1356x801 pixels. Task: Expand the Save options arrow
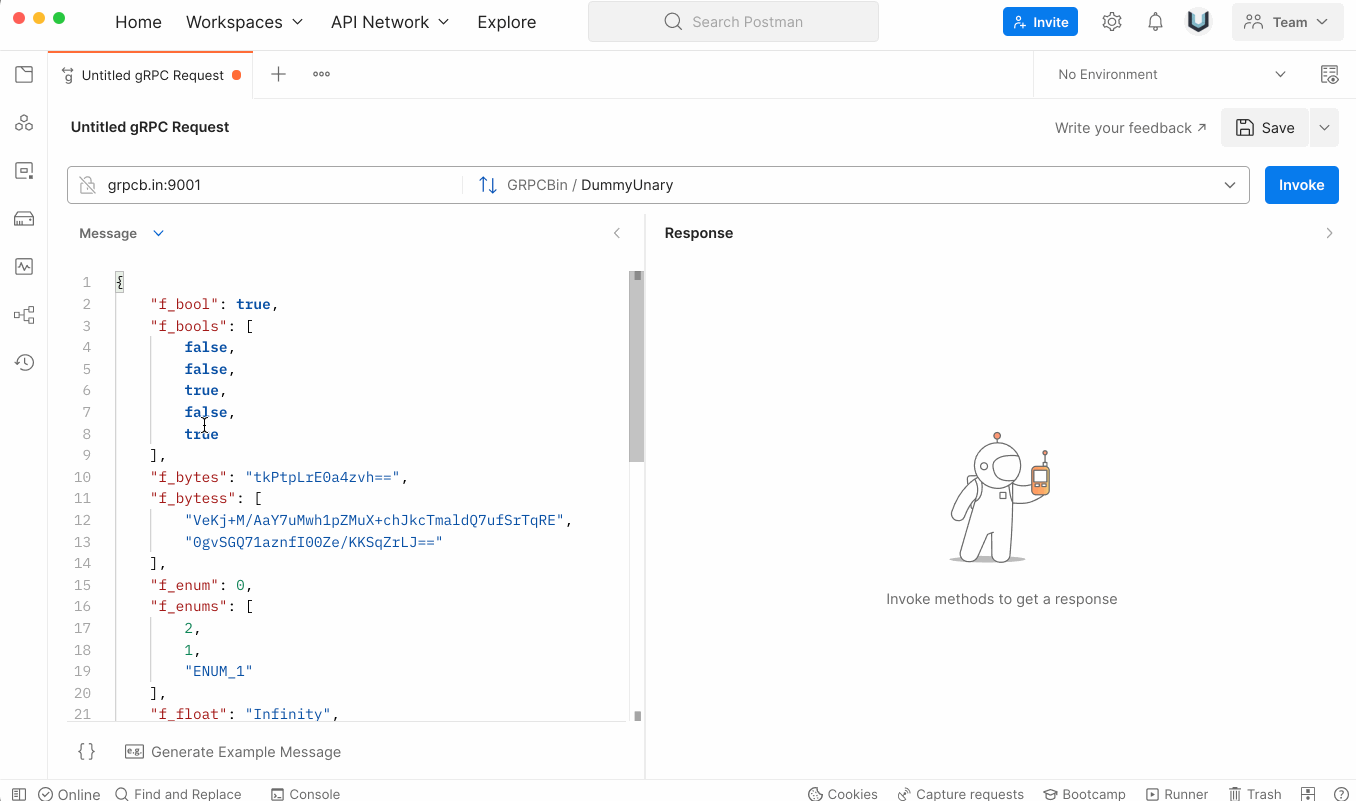1324,127
